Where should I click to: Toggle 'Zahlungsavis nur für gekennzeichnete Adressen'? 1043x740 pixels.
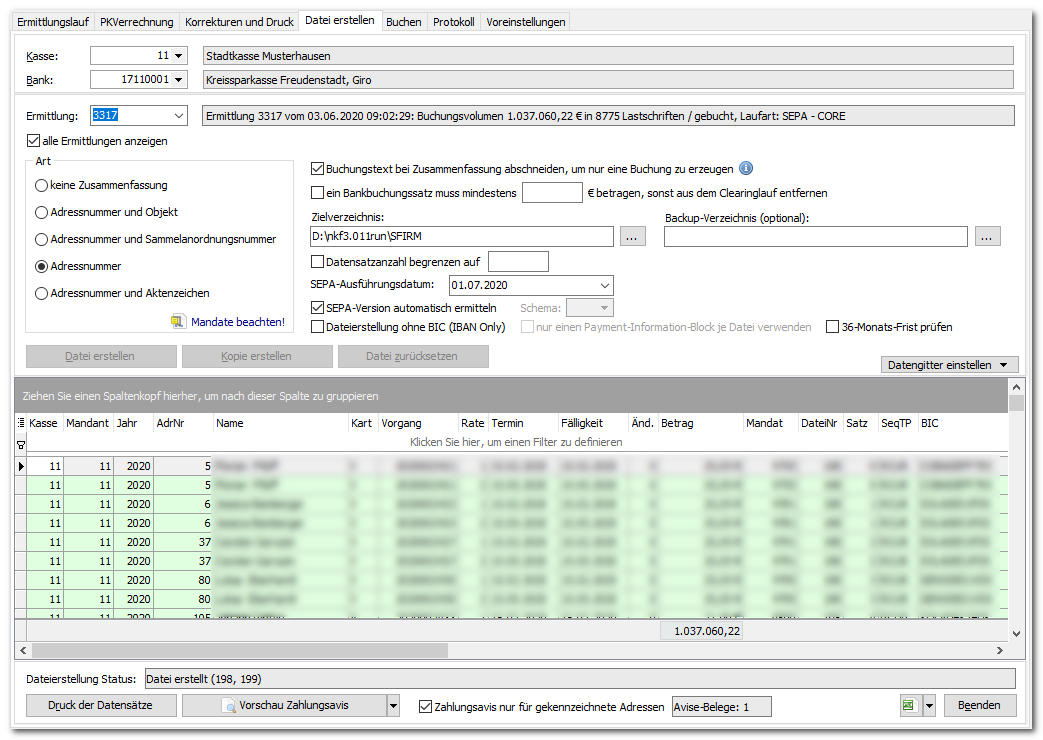click(425, 706)
